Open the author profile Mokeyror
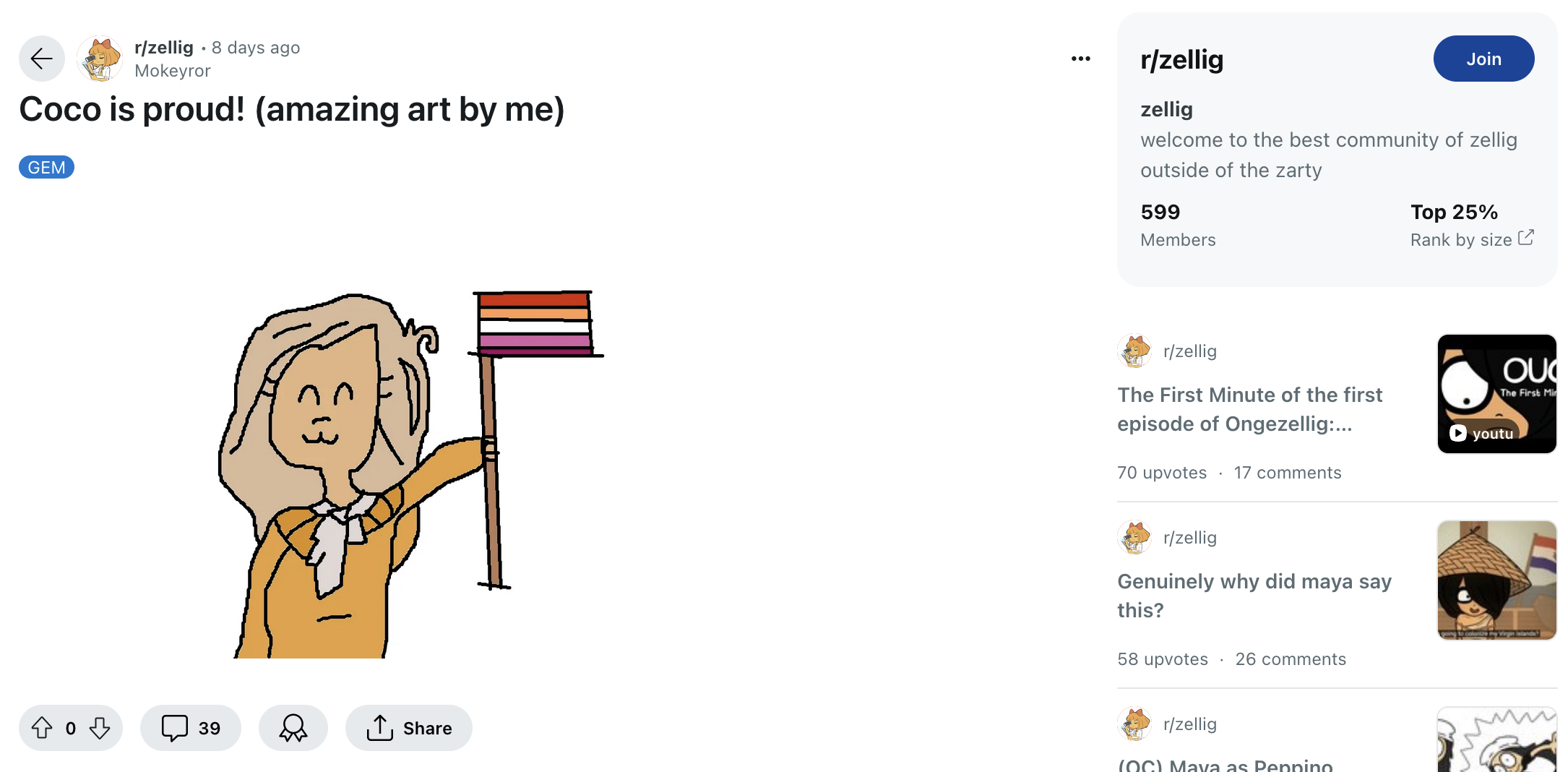The width and height of the screenshot is (1568, 772). 173,71
